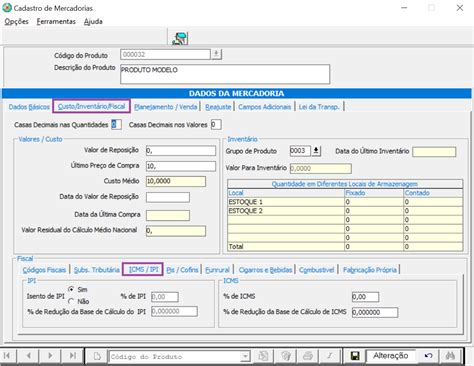Open the Reajuste tab
The width and height of the screenshot is (474, 366).
click(218, 107)
